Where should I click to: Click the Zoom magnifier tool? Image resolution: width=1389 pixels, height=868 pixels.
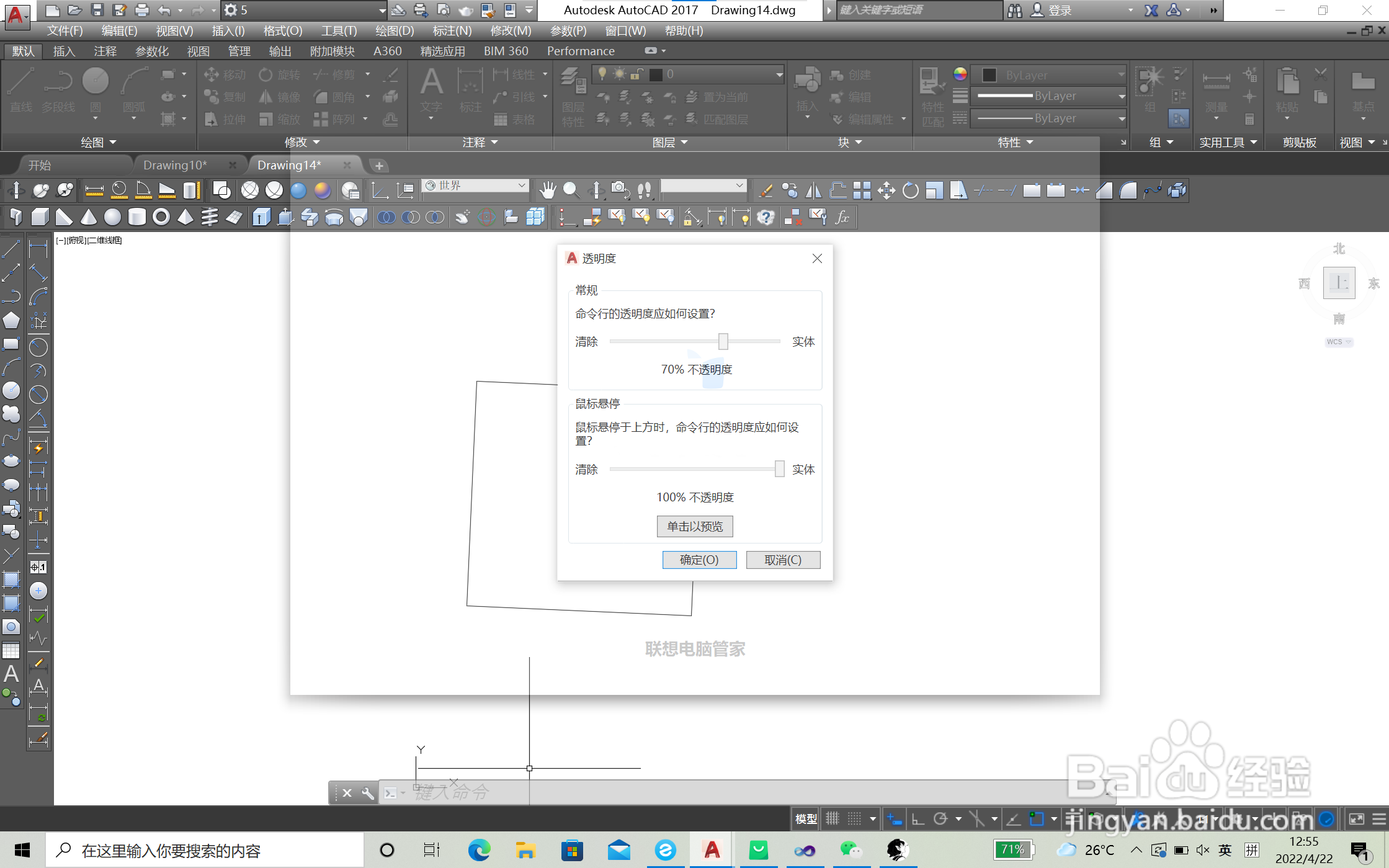click(x=571, y=190)
